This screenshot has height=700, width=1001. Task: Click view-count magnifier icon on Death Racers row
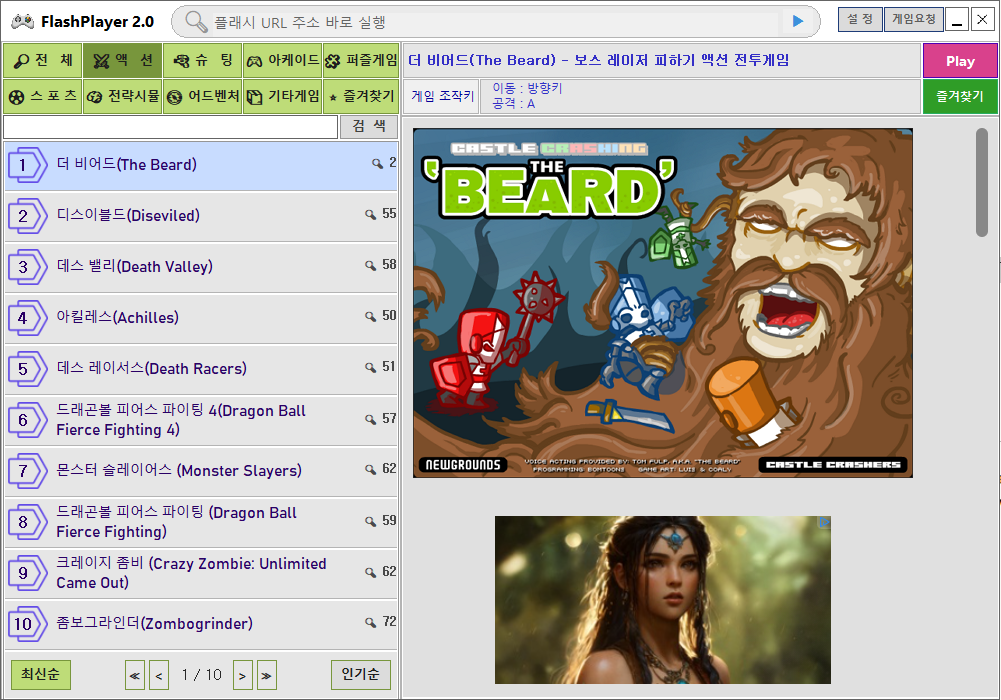click(x=370, y=368)
